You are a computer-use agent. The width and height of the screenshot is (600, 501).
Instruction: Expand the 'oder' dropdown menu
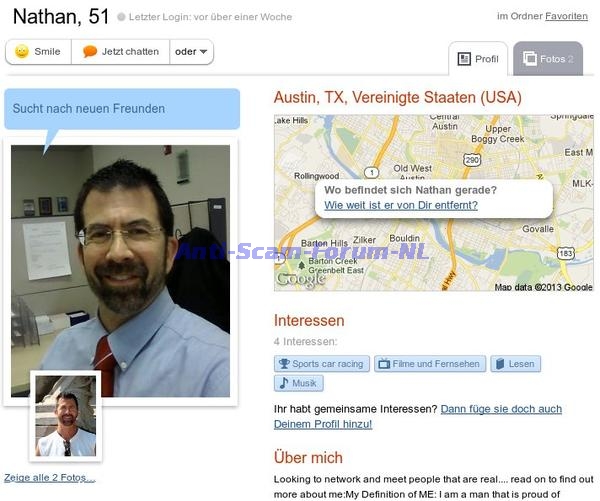pyautogui.click(x=191, y=52)
